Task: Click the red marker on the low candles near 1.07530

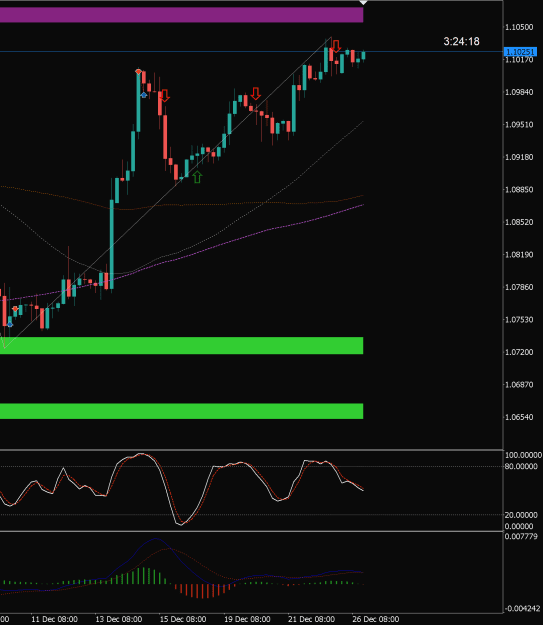Action: pyautogui.click(x=15, y=309)
